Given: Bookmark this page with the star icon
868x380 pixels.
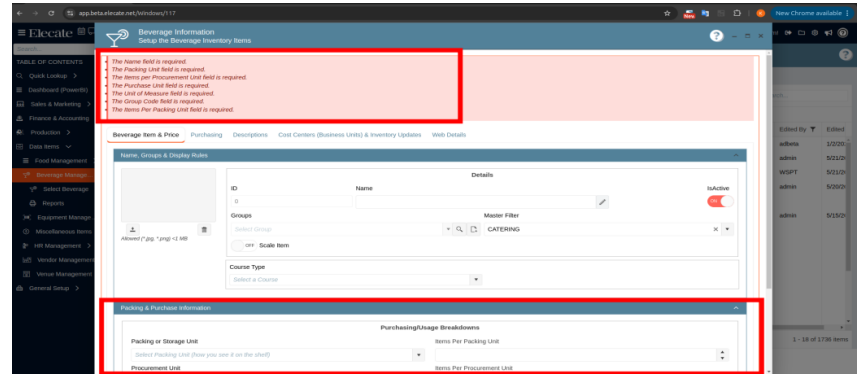Looking at the screenshot, I should coord(667,13).
